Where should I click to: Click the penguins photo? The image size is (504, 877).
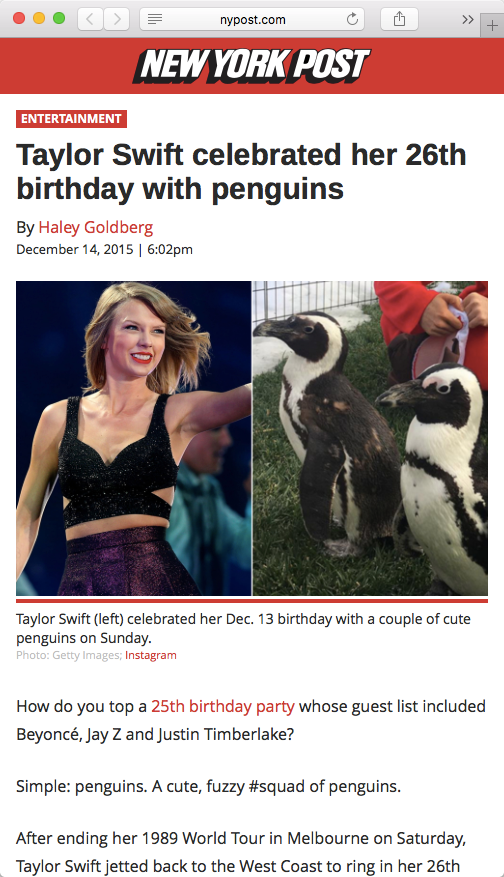[370, 438]
